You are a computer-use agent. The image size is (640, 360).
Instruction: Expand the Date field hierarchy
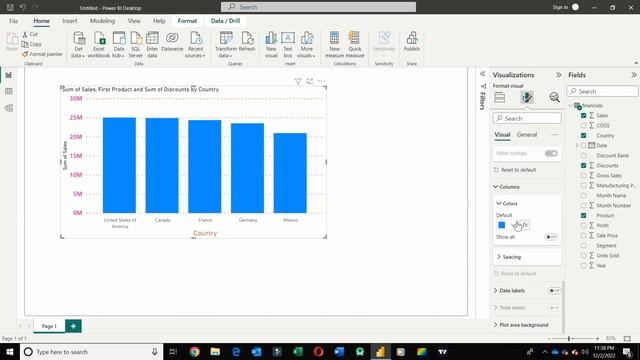click(577, 145)
